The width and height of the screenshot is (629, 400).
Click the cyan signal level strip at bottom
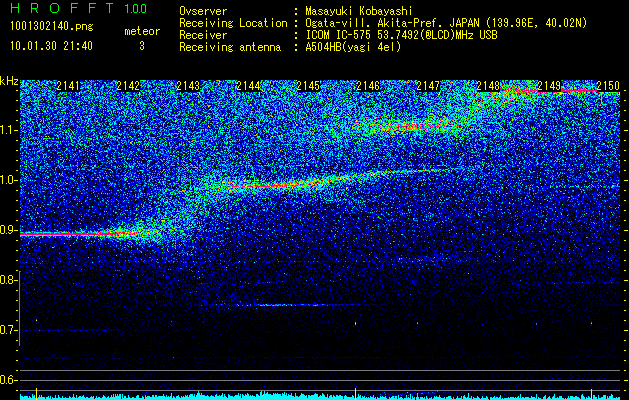(x=320, y=396)
